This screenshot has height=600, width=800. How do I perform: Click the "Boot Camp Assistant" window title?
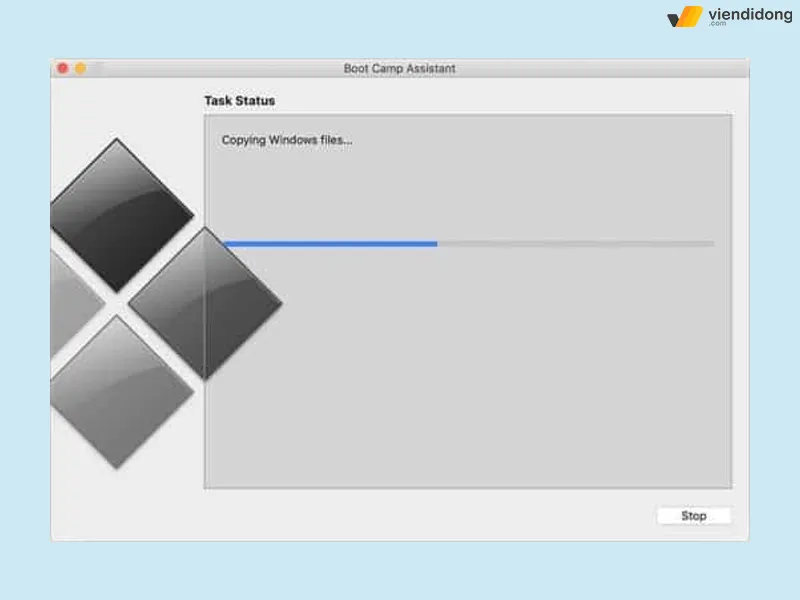point(399,68)
